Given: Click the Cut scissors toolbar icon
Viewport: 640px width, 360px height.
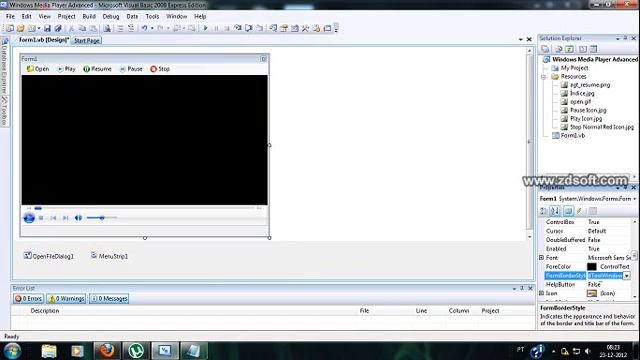Looking at the screenshot, I should point(71,28).
